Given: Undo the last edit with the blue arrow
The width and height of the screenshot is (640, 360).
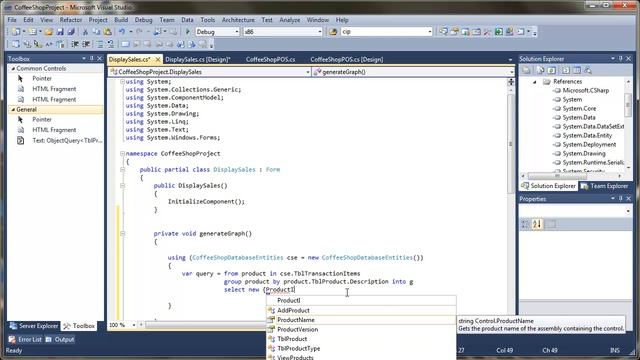Looking at the screenshot, I should (x=122, y=32).
